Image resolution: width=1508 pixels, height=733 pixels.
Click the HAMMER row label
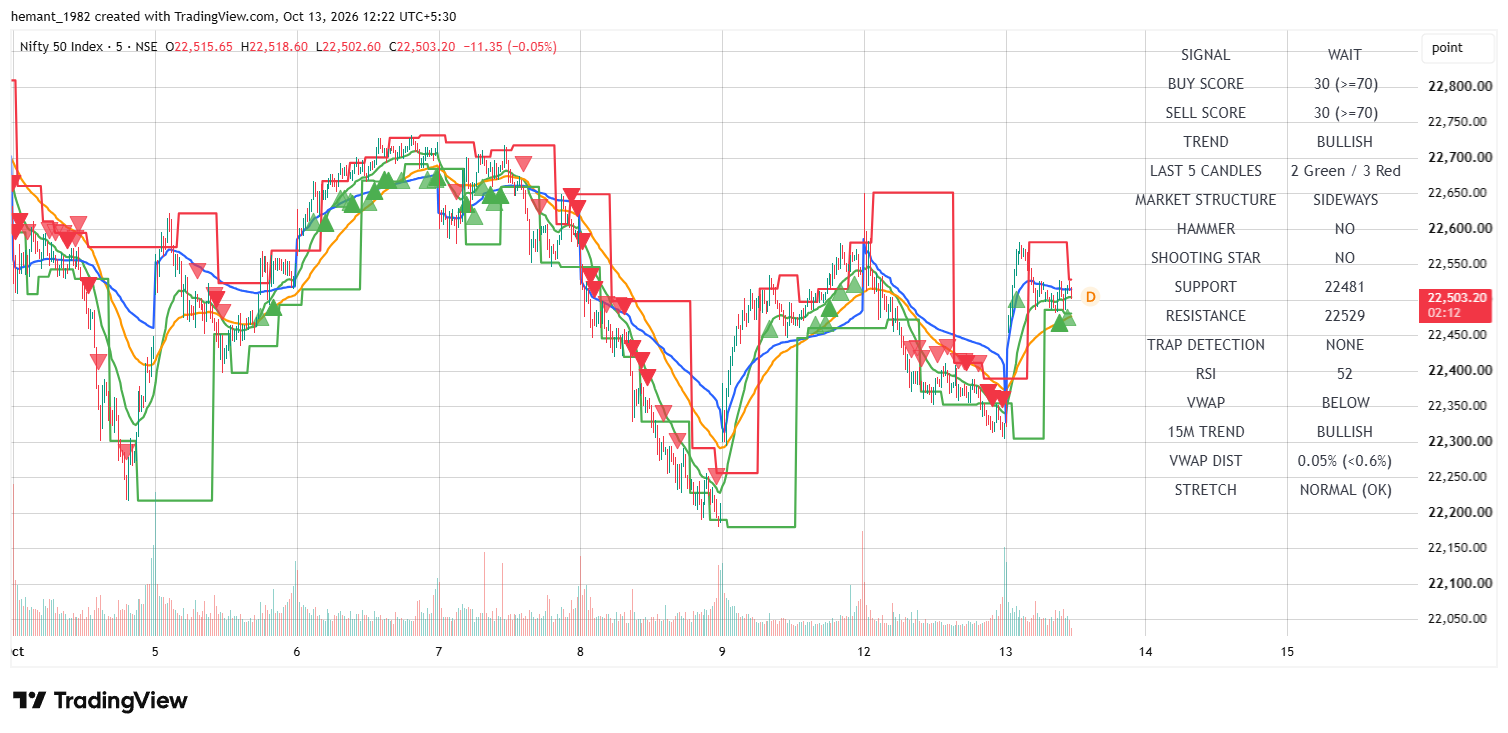(x=1205, y=229)
